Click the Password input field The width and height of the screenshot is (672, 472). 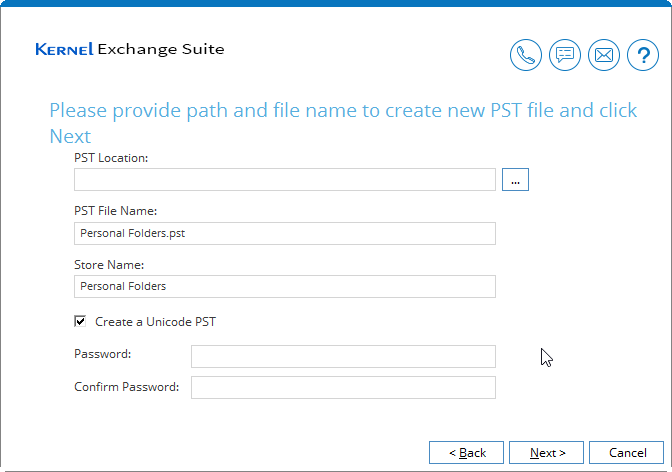click(x=343, y=356)
